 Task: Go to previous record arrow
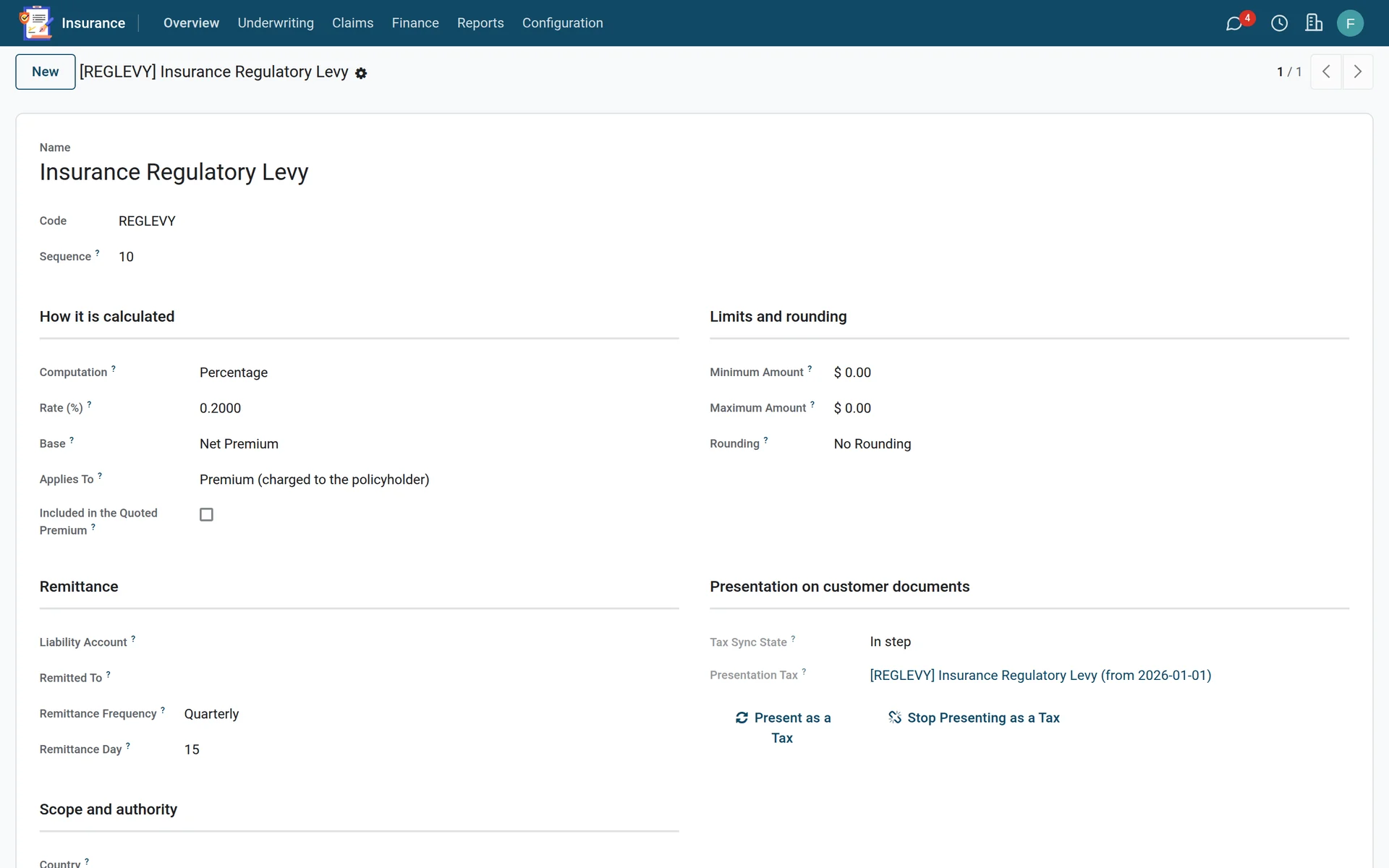click(x=1326, y=72)
